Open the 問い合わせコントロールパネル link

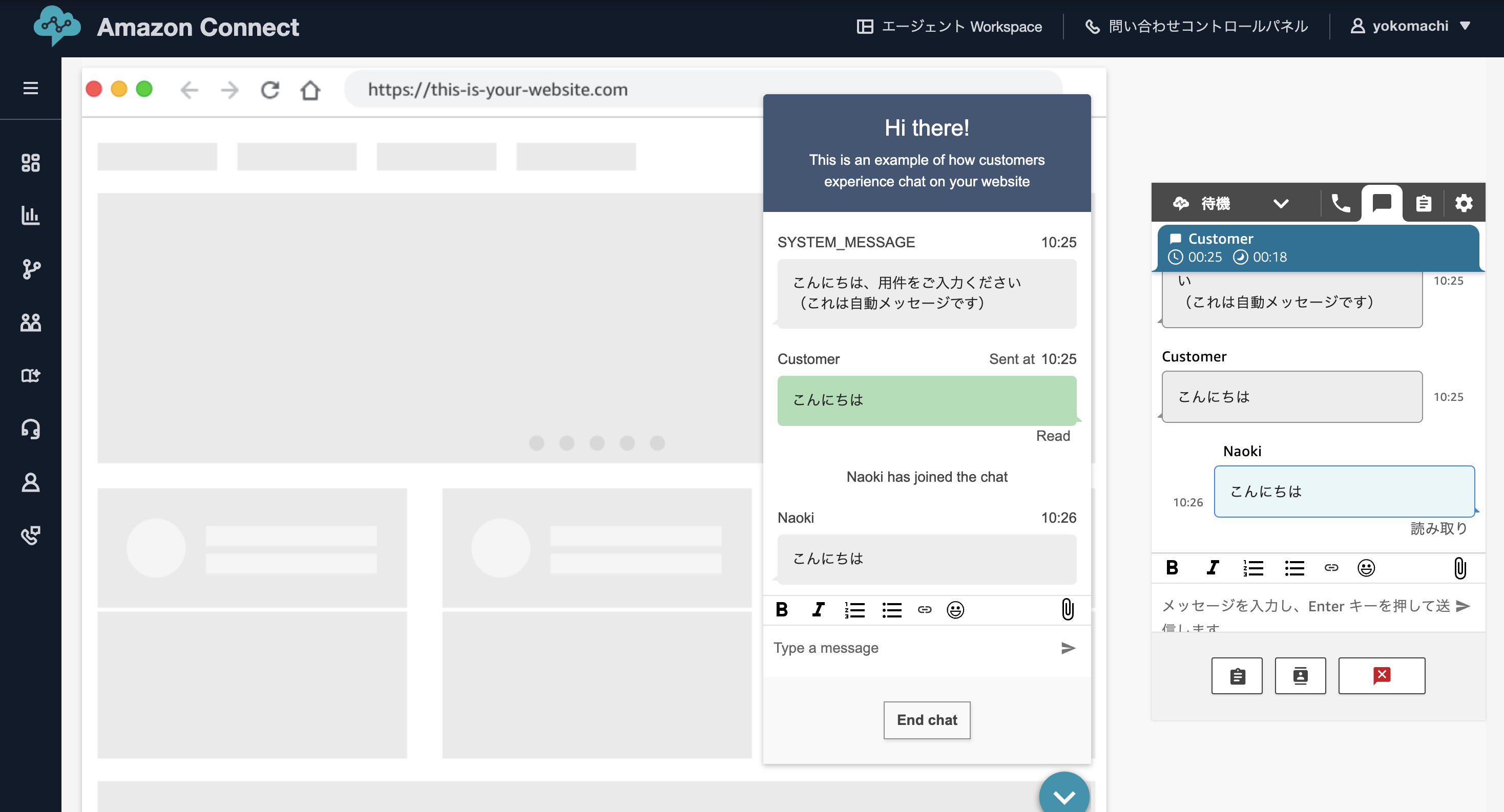pos(1196,26)
